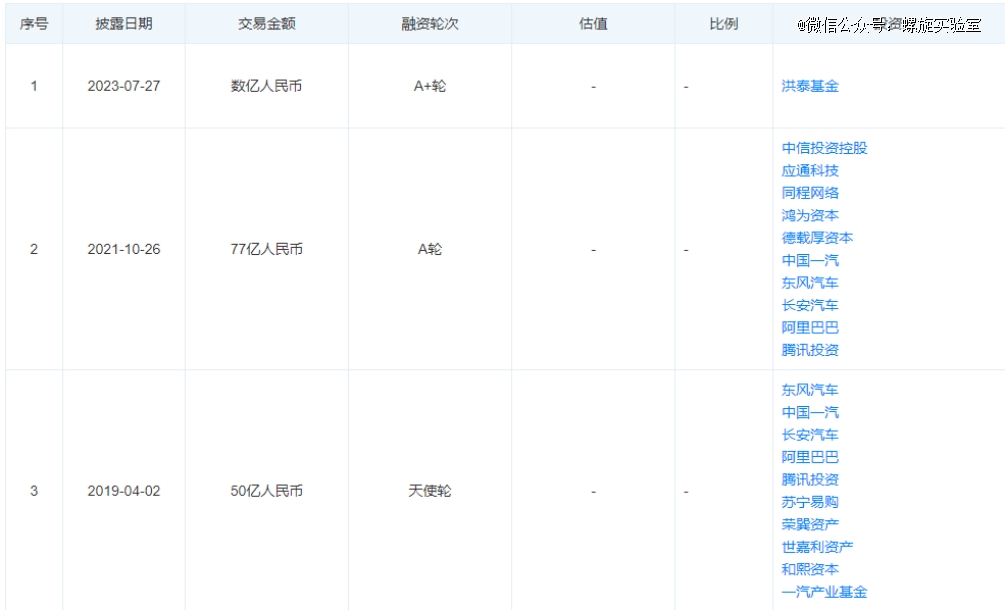This screenshot has height=610, width=1005.
Task: Click 阿里巴巴 in the A轮 row
Action: point(810,327)
